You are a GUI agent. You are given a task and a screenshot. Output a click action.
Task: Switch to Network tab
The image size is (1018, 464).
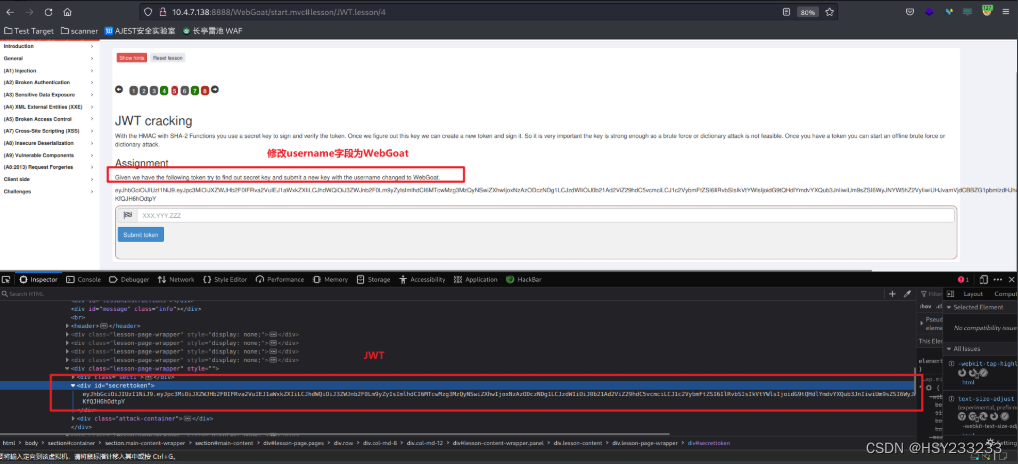coord(176,280)
